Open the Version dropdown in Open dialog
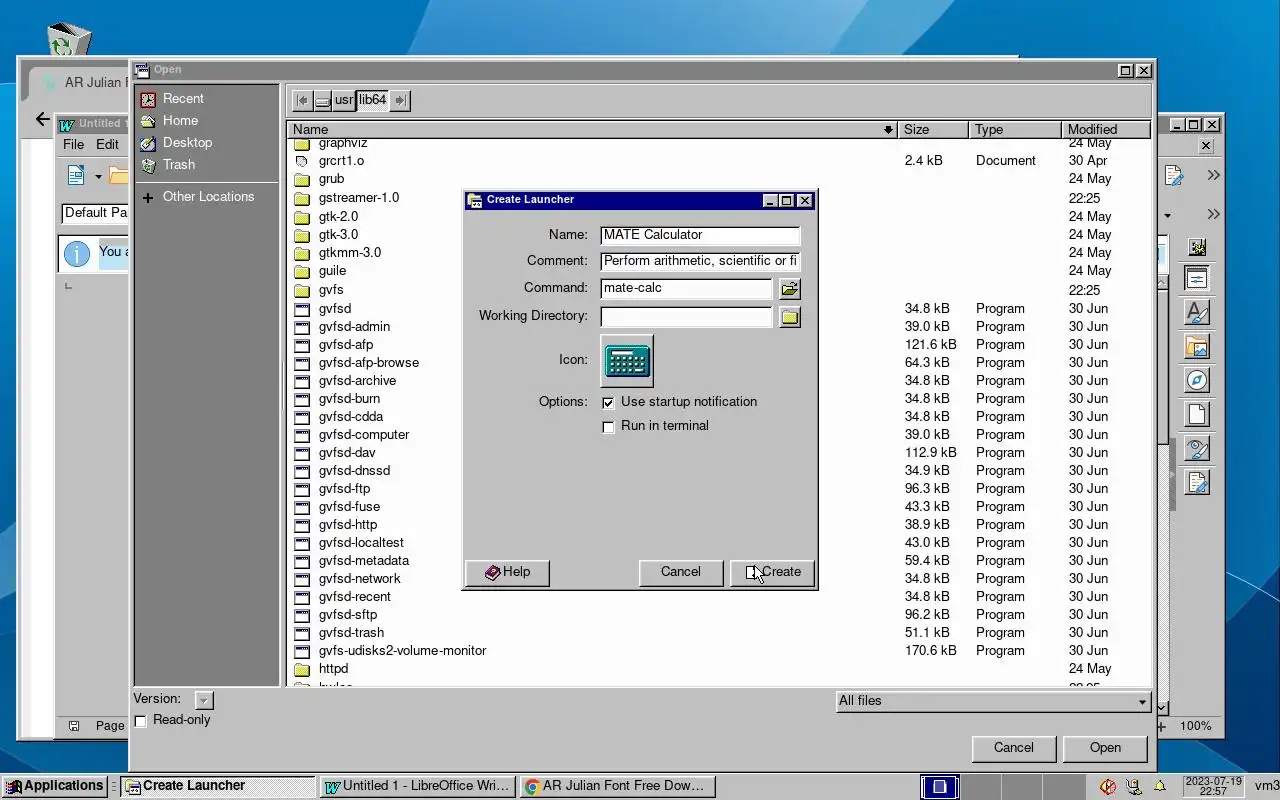This screenshot has height=800, width=1280. [204, 701]
